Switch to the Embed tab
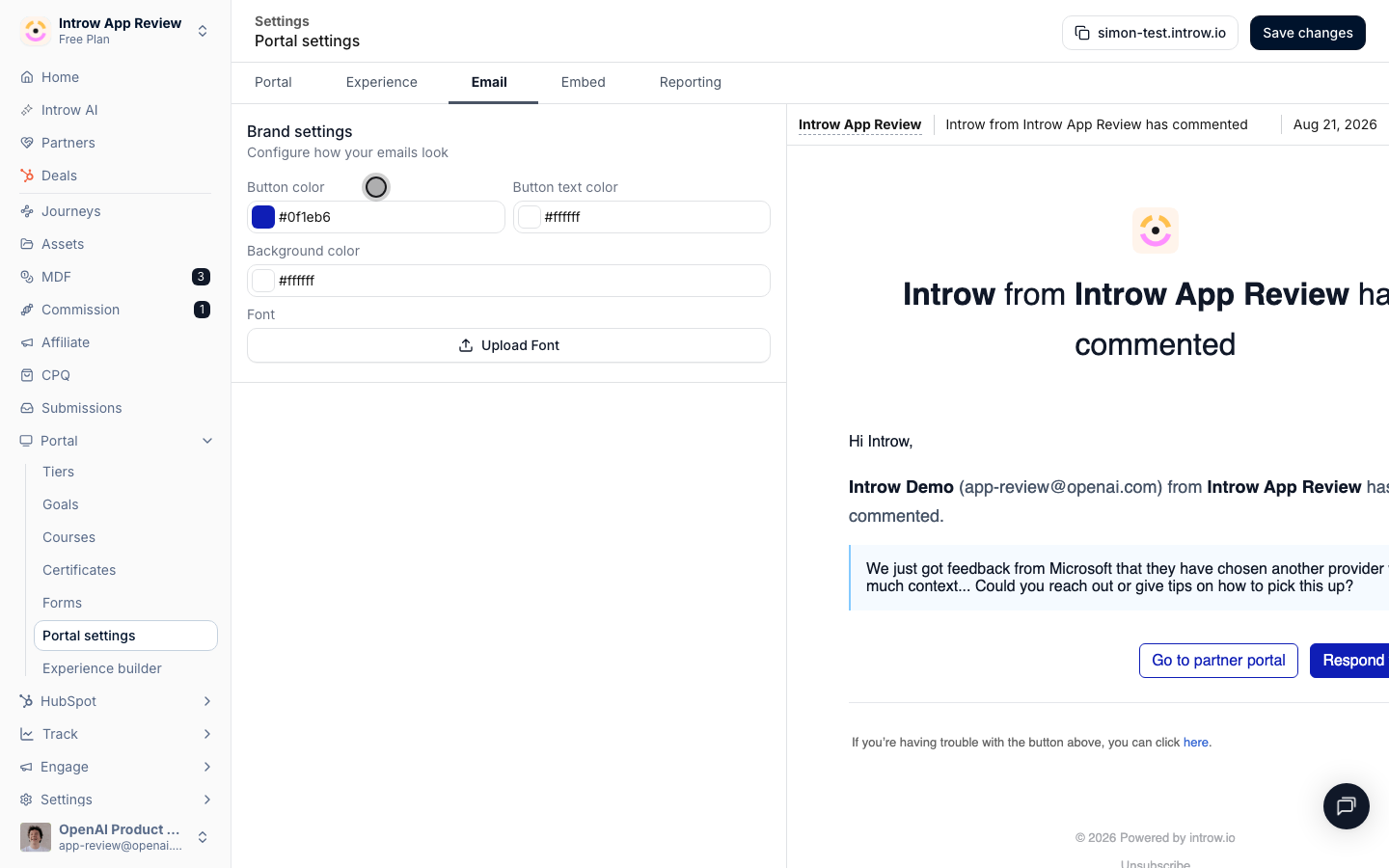This screenshot has height=868, width=1389. click(584, 82)
